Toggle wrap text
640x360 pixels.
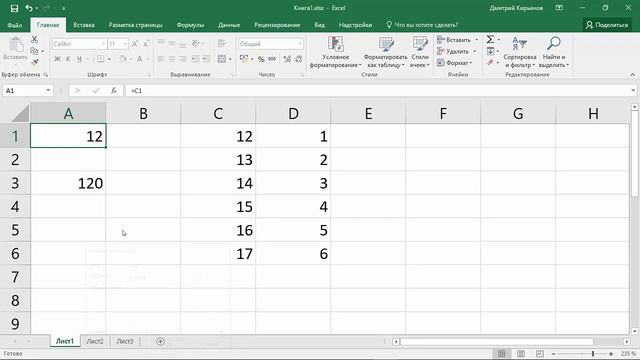tap(222, 43)
